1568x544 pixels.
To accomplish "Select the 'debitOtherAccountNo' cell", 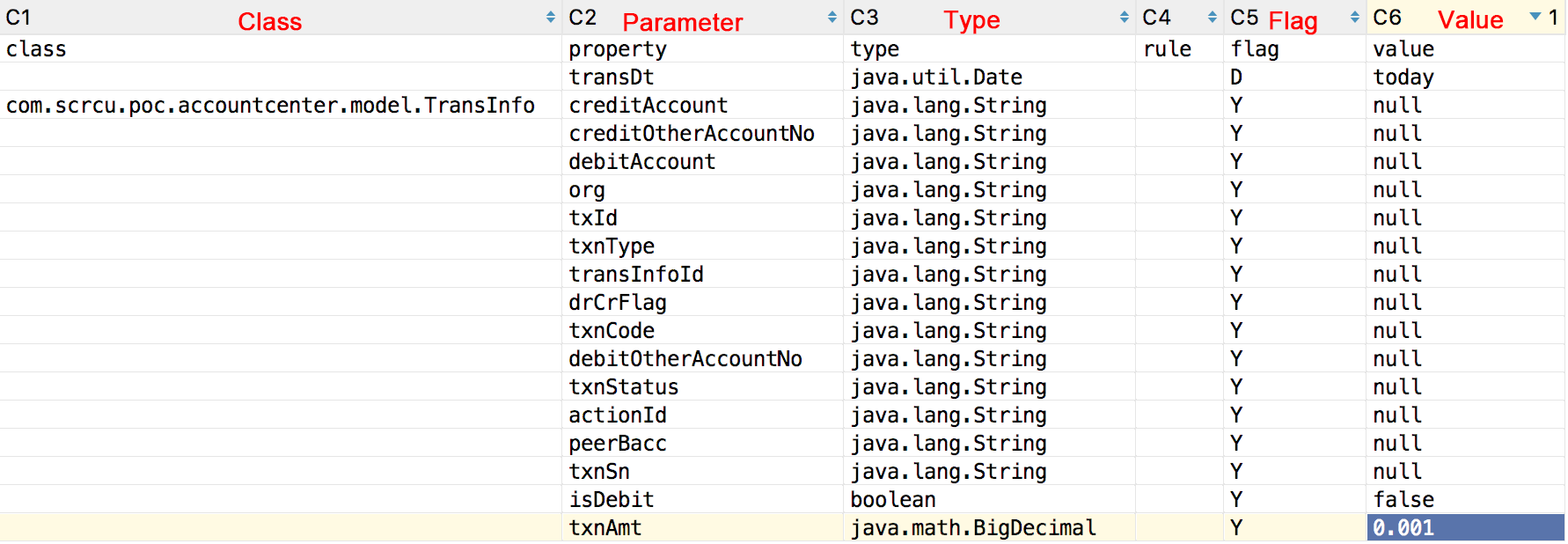I will [x=703, y=358].
